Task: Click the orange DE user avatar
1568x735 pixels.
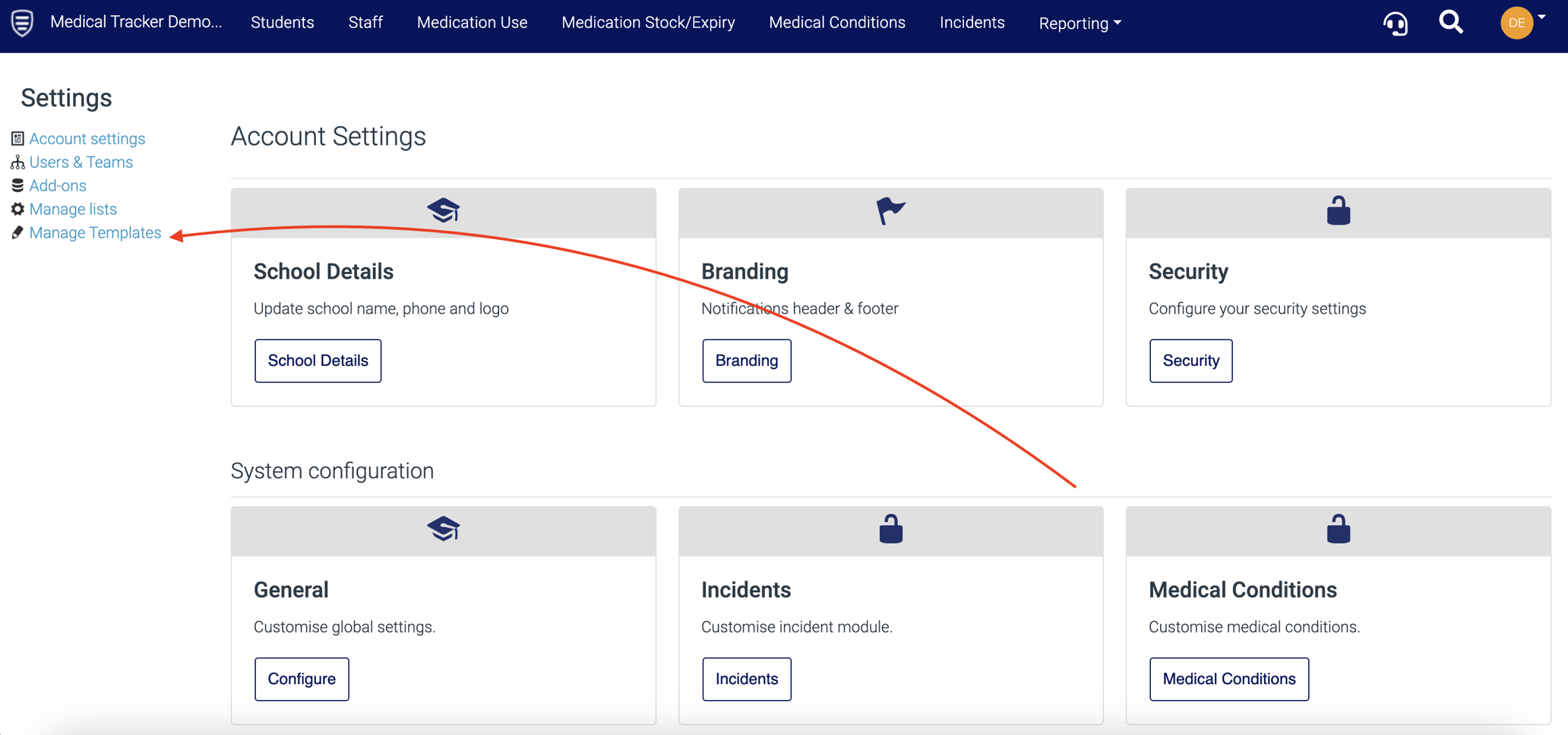Action: click(x=1516, y=23)
